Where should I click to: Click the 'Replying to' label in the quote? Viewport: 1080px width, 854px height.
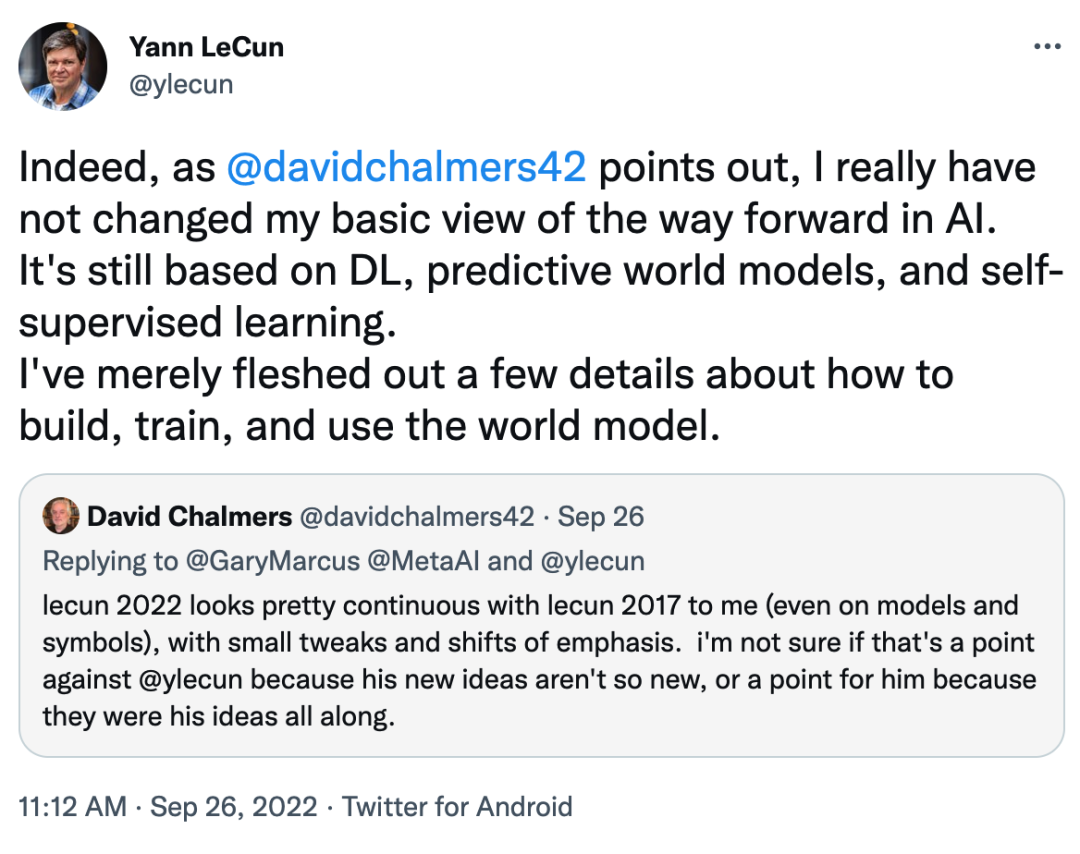click(x=106, y=561)
